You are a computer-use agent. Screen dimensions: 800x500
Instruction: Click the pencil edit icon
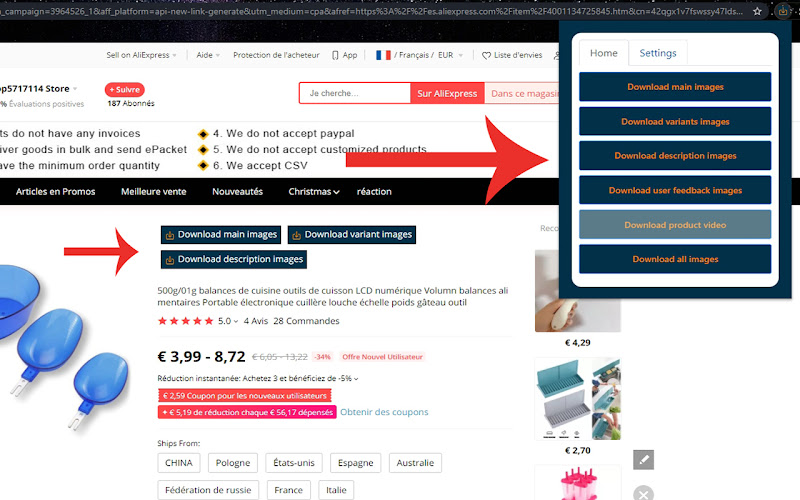pyautogui.click(x=643, y=460)
